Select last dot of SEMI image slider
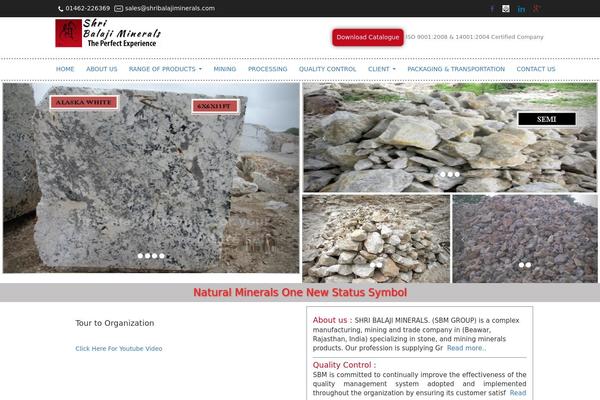The image size is (600, 400). 457,174
